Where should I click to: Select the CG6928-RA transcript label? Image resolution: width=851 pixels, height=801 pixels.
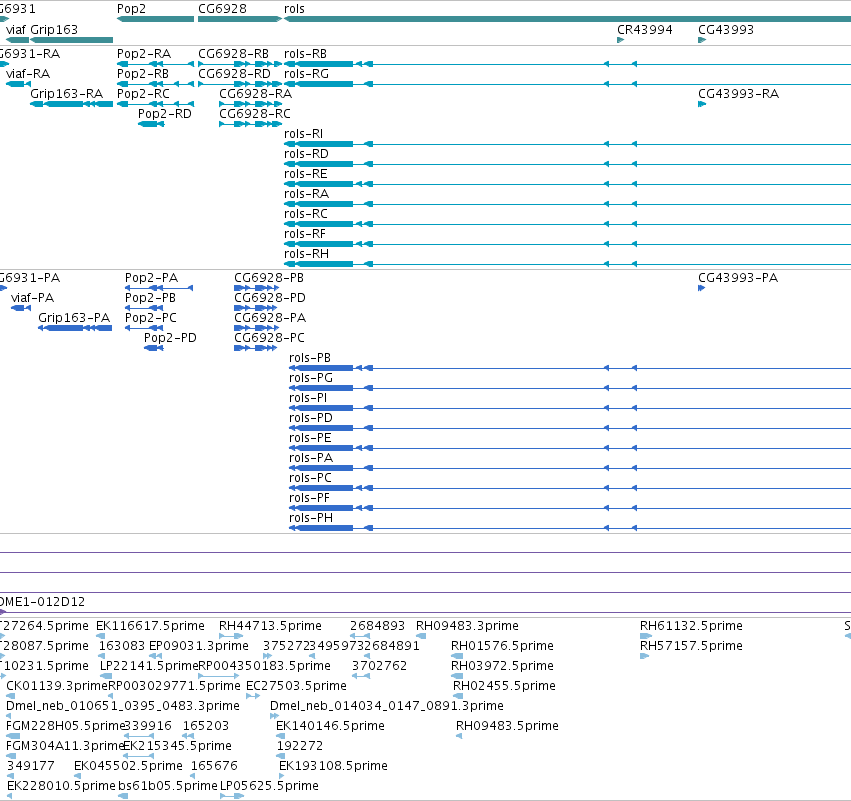255,93
